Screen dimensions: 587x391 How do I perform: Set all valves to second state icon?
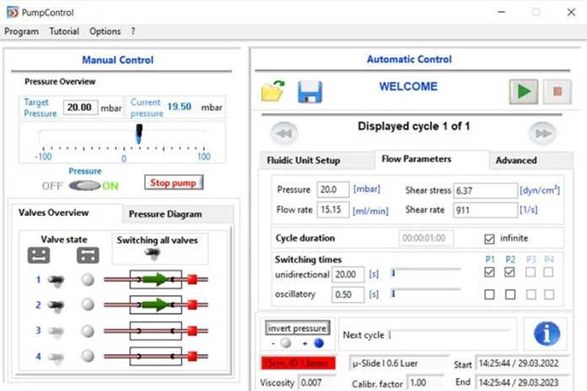(88, 255)
